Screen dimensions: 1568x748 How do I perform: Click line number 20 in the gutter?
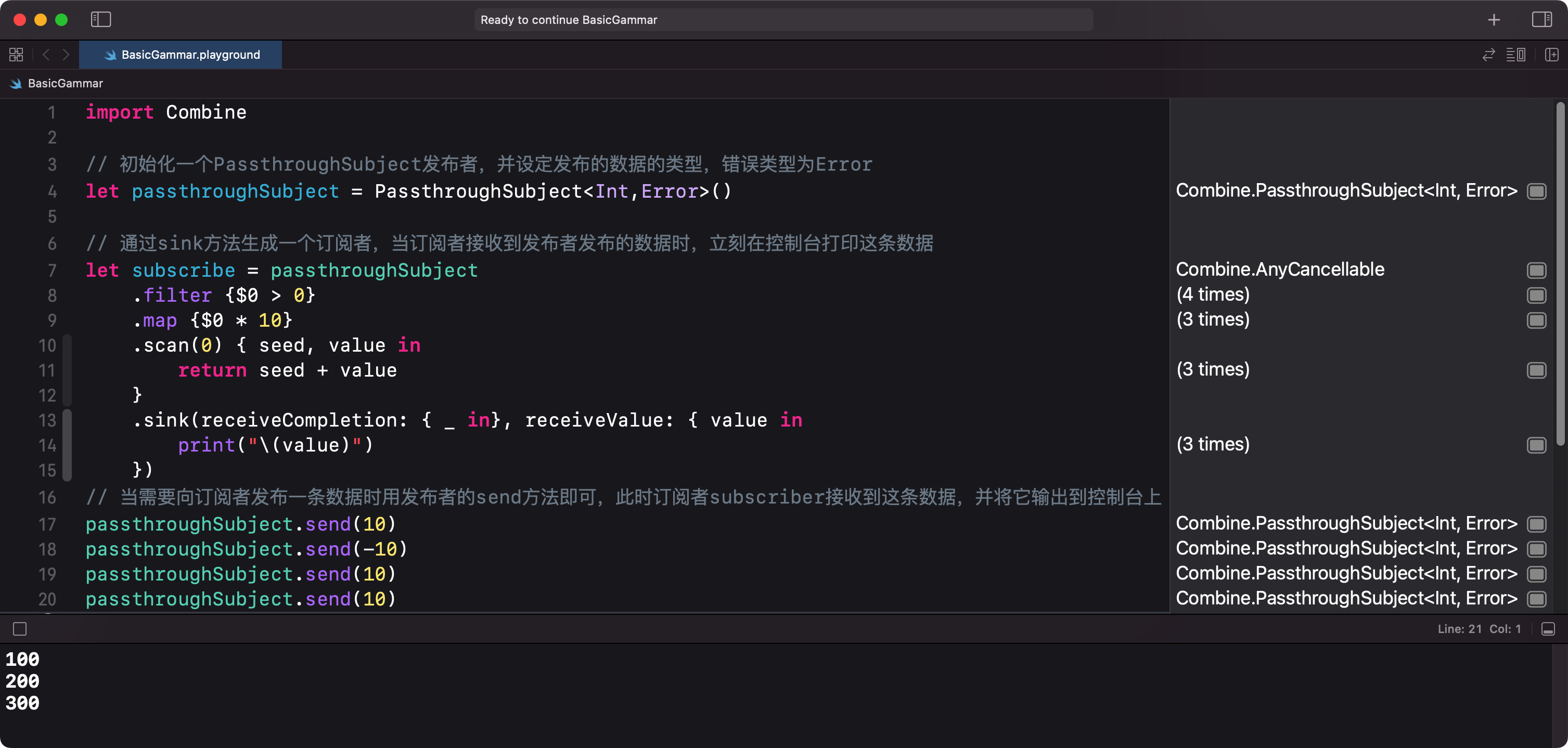click(x=47, y=600)
